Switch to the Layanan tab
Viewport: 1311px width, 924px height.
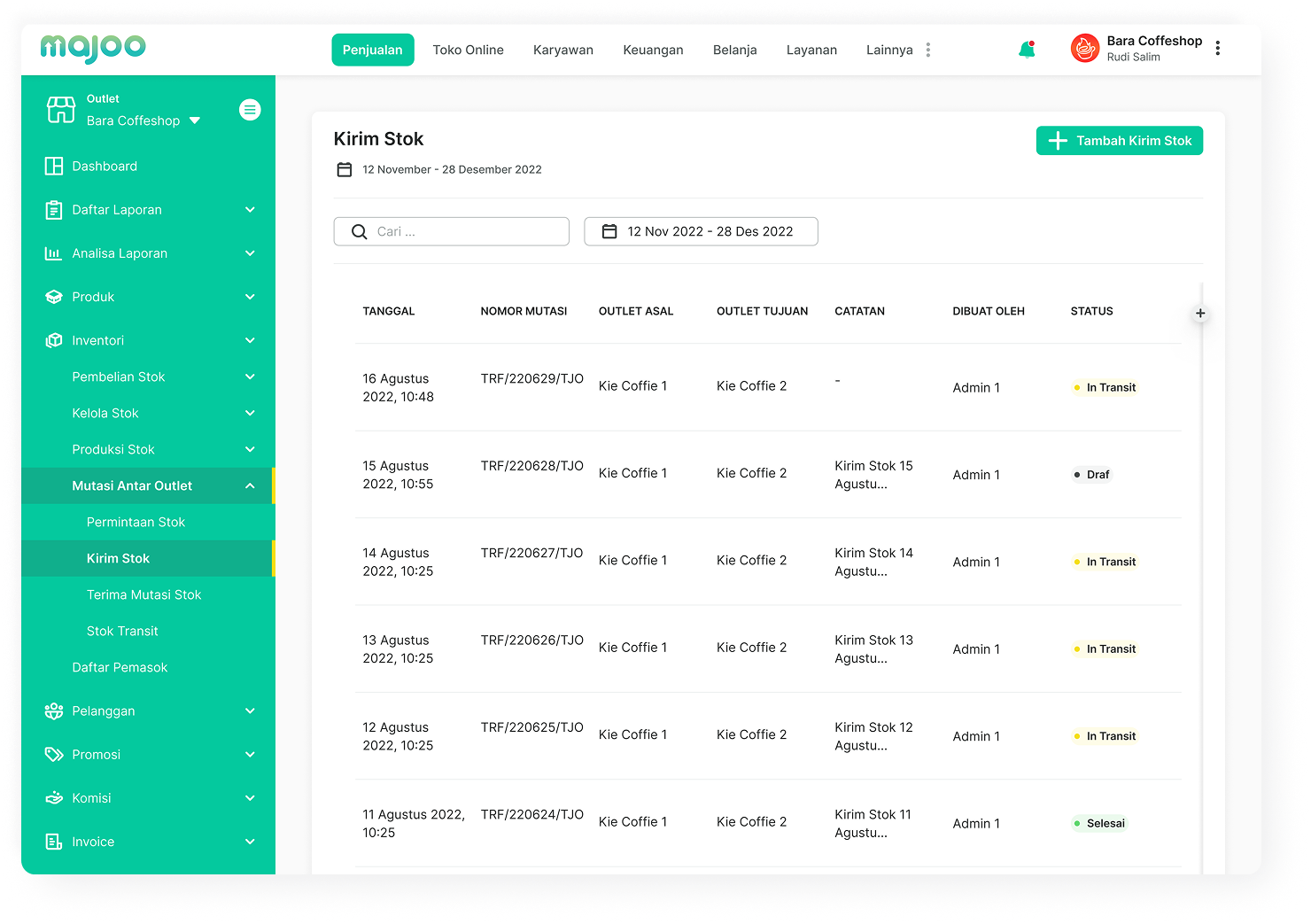tap(811, 50)
